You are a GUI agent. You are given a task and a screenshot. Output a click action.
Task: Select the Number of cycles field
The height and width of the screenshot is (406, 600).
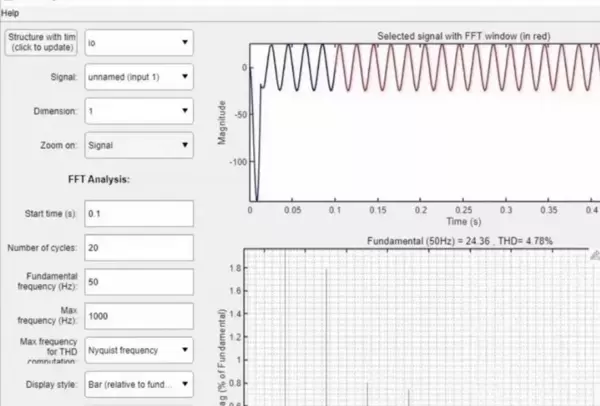(138, 248)
